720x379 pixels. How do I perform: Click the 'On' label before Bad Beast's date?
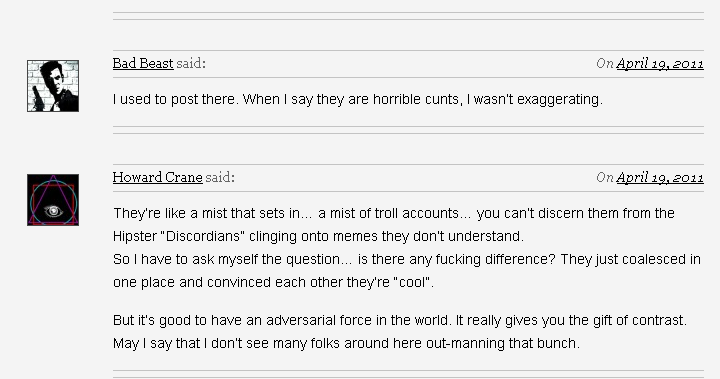coord(605,63)
